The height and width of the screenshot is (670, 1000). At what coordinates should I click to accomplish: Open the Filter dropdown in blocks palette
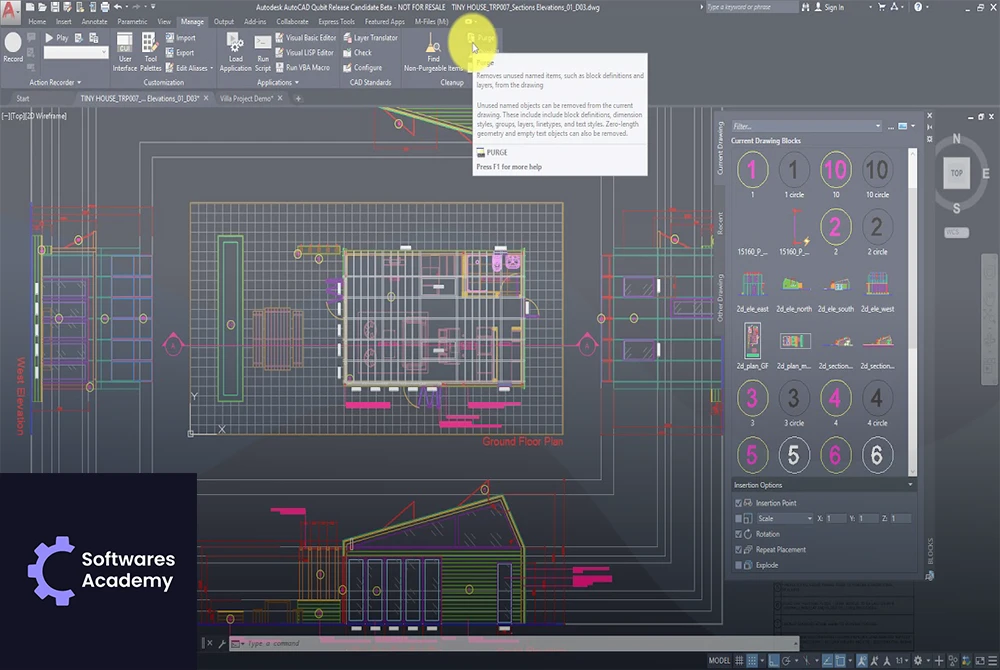[x=878, y=126]
